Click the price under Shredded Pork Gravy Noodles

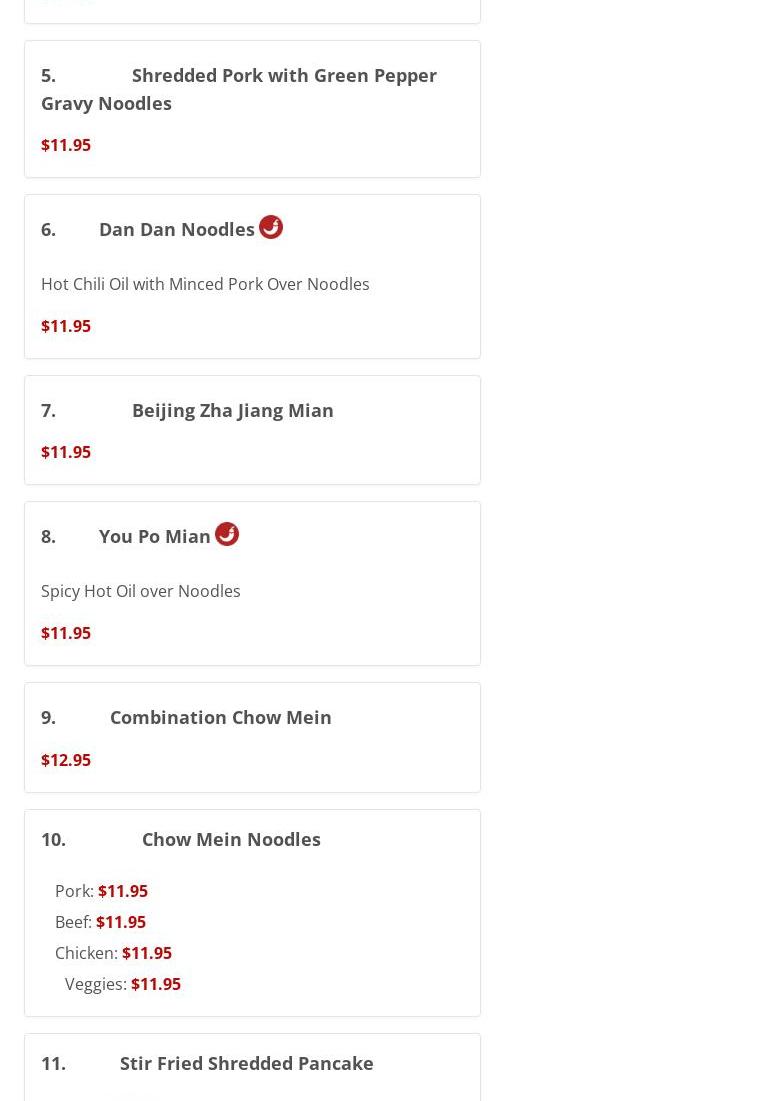coord(66,145)
